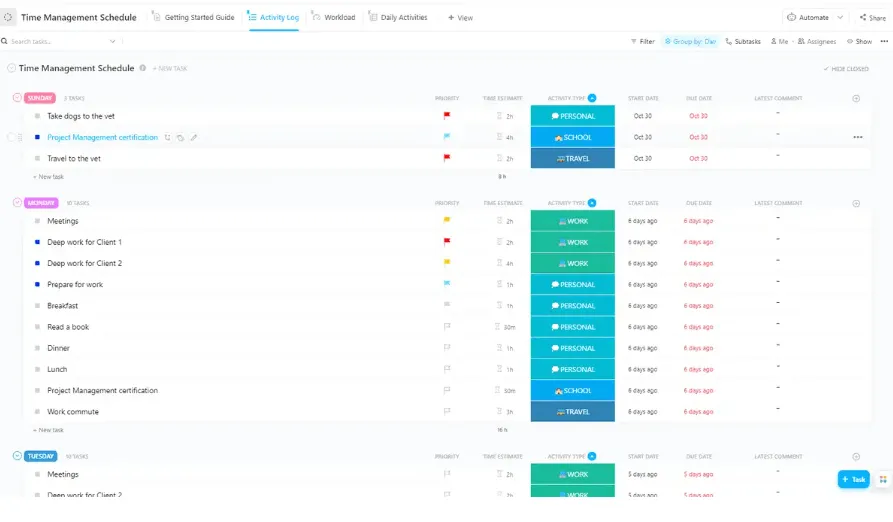
Task: Switch to Getting Started Guide tab
Action: tap(194, 17)
